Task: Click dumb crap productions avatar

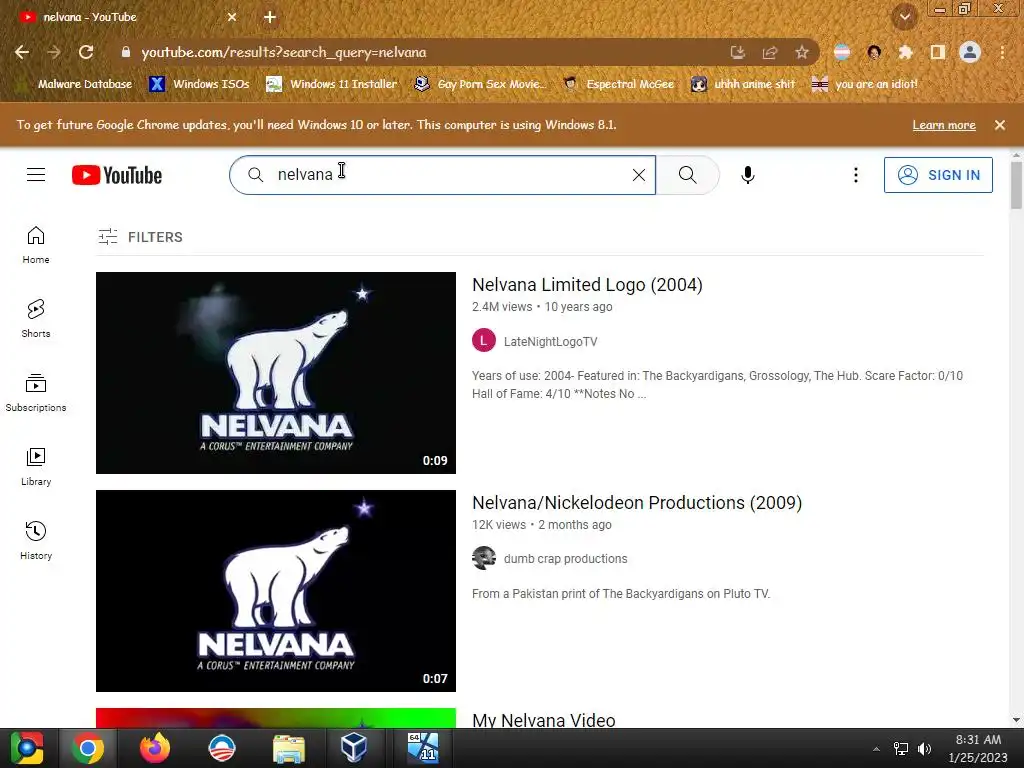Action: 484,558
